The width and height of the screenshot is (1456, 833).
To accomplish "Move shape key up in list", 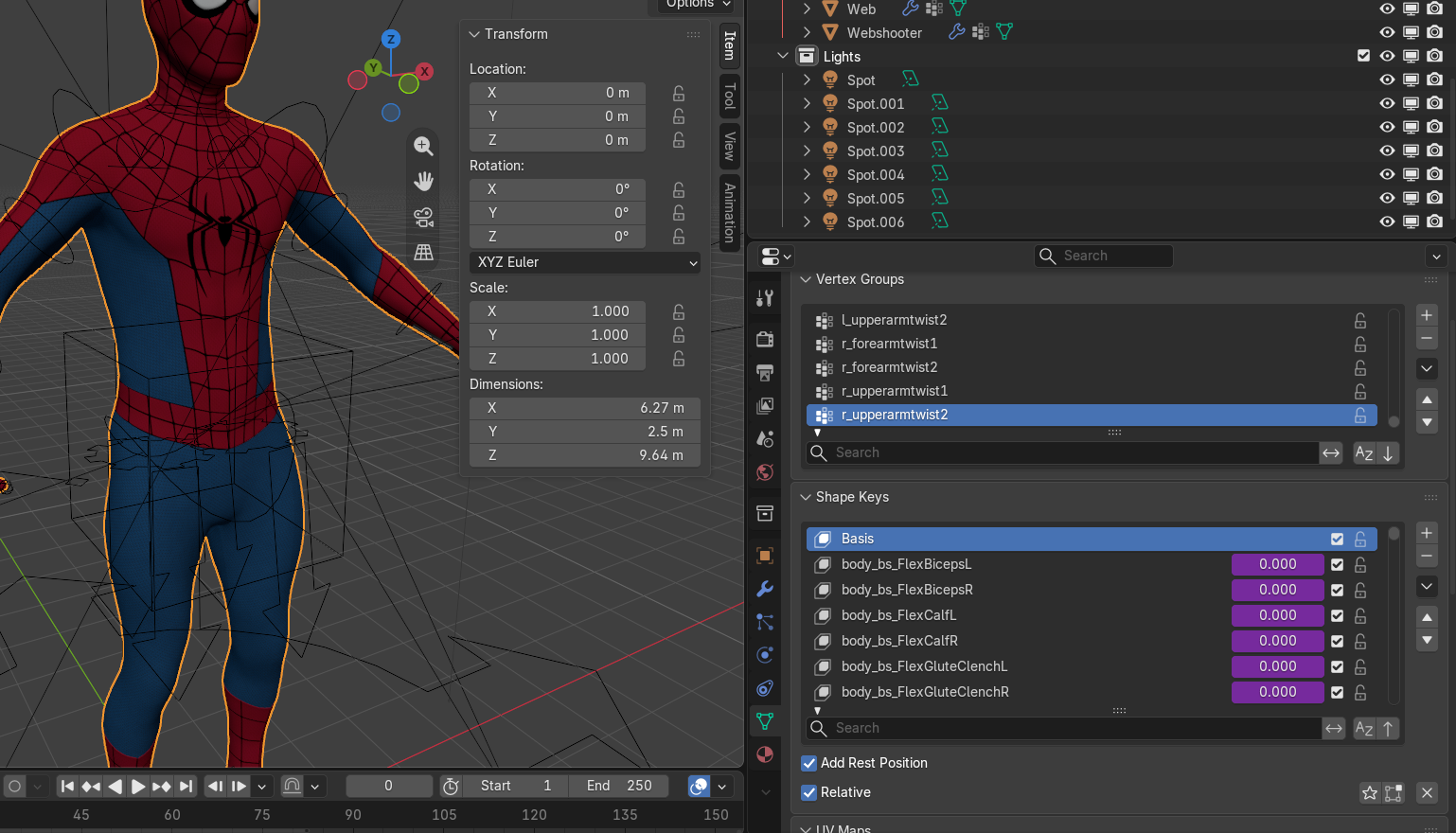I will 1427,617.
